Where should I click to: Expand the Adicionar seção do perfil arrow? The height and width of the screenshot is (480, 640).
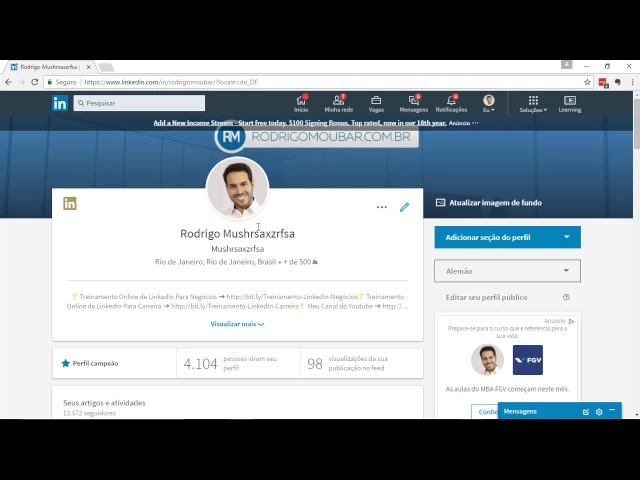pos(567,237)
